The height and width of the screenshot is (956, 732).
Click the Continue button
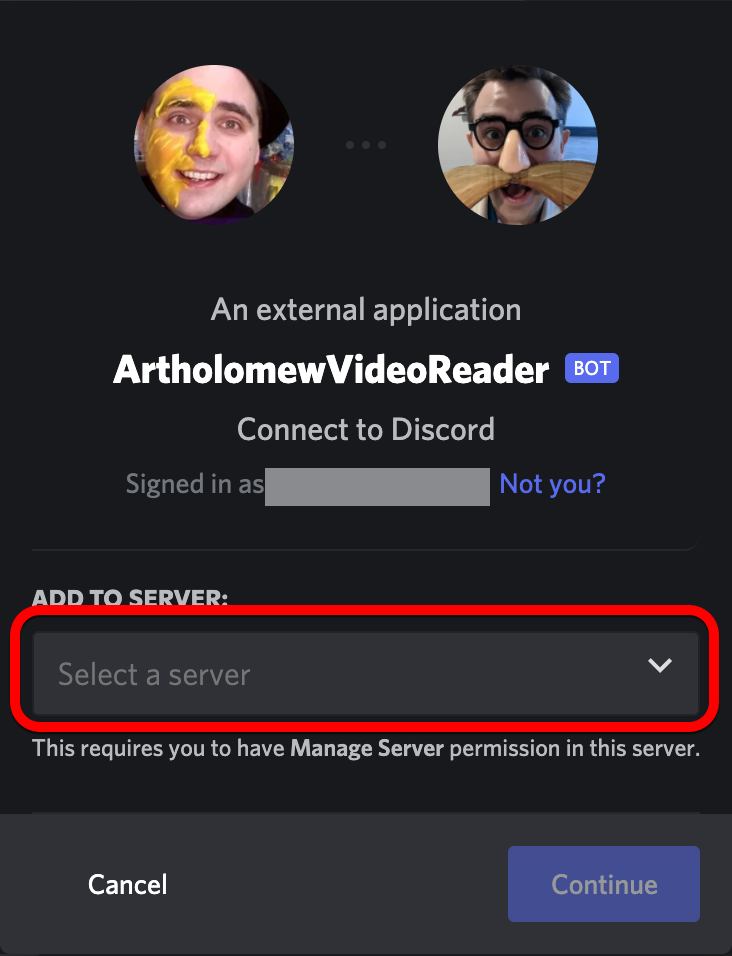coord(603,884)
